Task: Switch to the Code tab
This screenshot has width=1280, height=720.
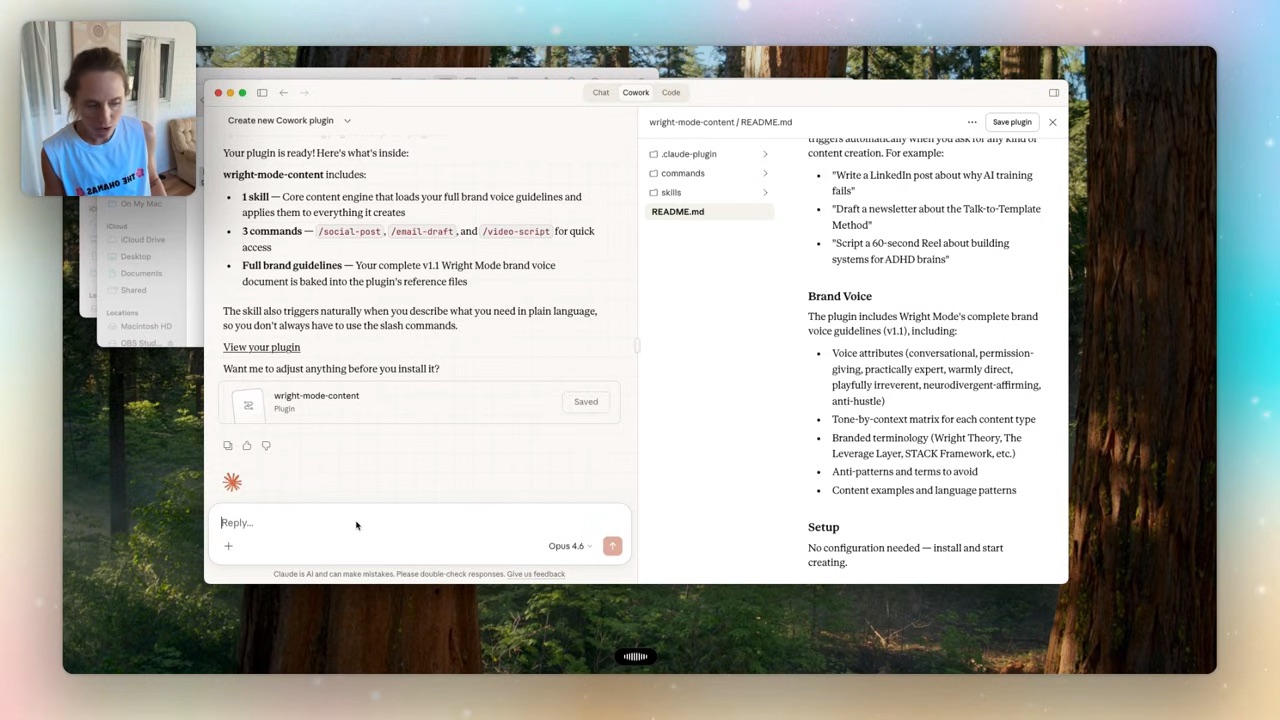Action: coord(671,93)
